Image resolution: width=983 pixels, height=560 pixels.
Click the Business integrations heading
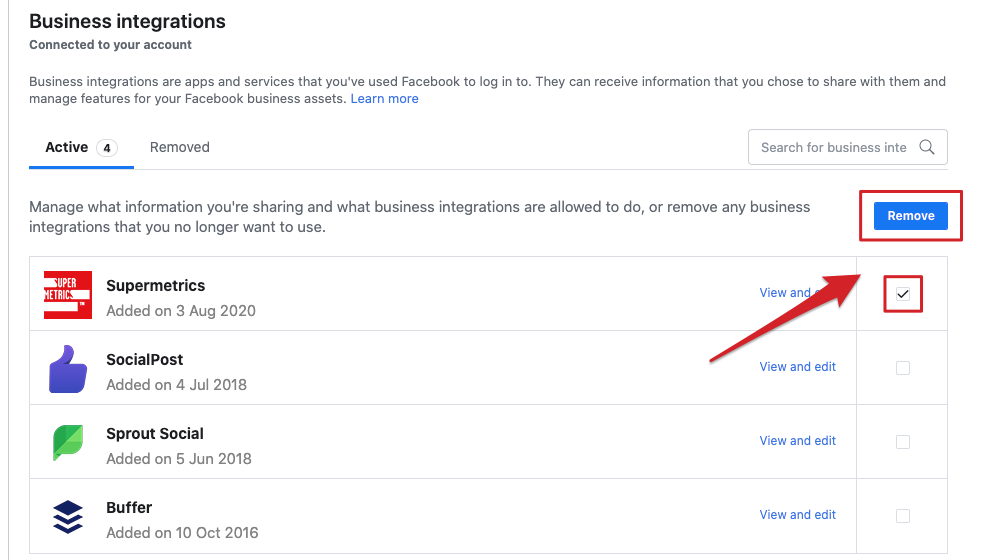127,21
